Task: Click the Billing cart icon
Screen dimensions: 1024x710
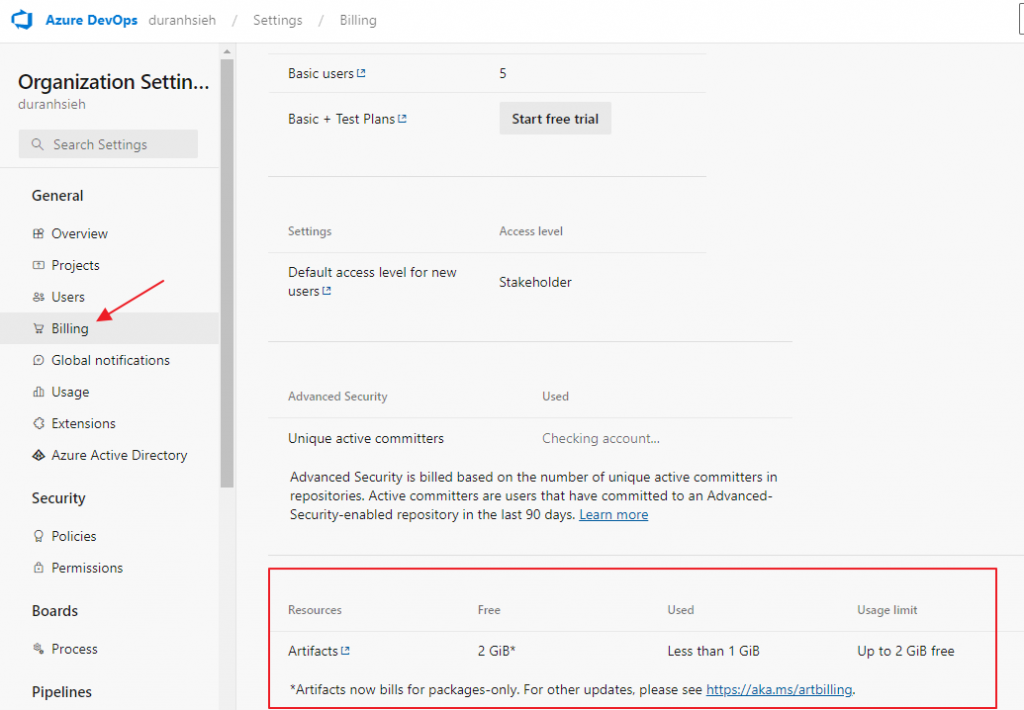Action: pyautogui.click(x=39, y=328)
